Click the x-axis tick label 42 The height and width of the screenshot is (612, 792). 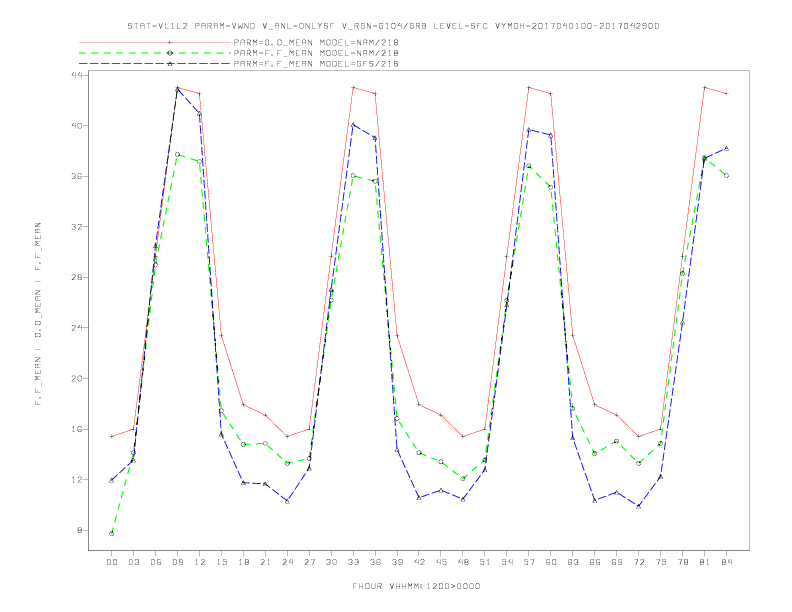click(419, 562)
